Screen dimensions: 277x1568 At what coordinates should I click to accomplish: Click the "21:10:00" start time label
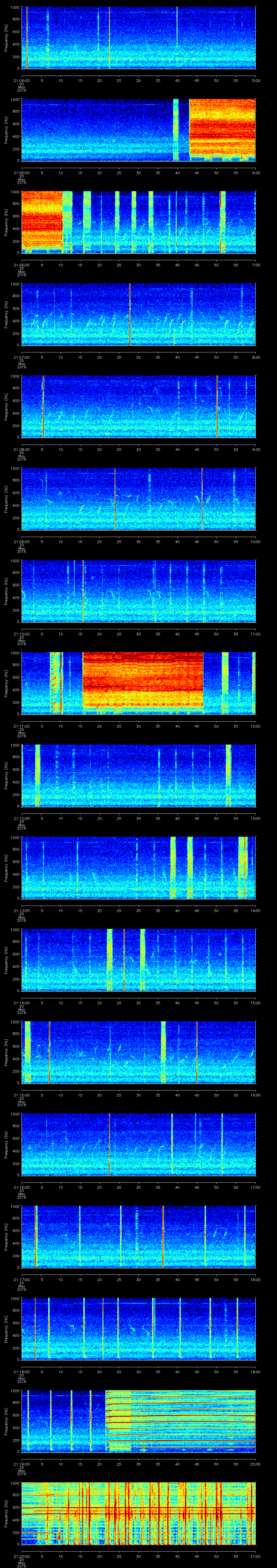click(21, 634)
